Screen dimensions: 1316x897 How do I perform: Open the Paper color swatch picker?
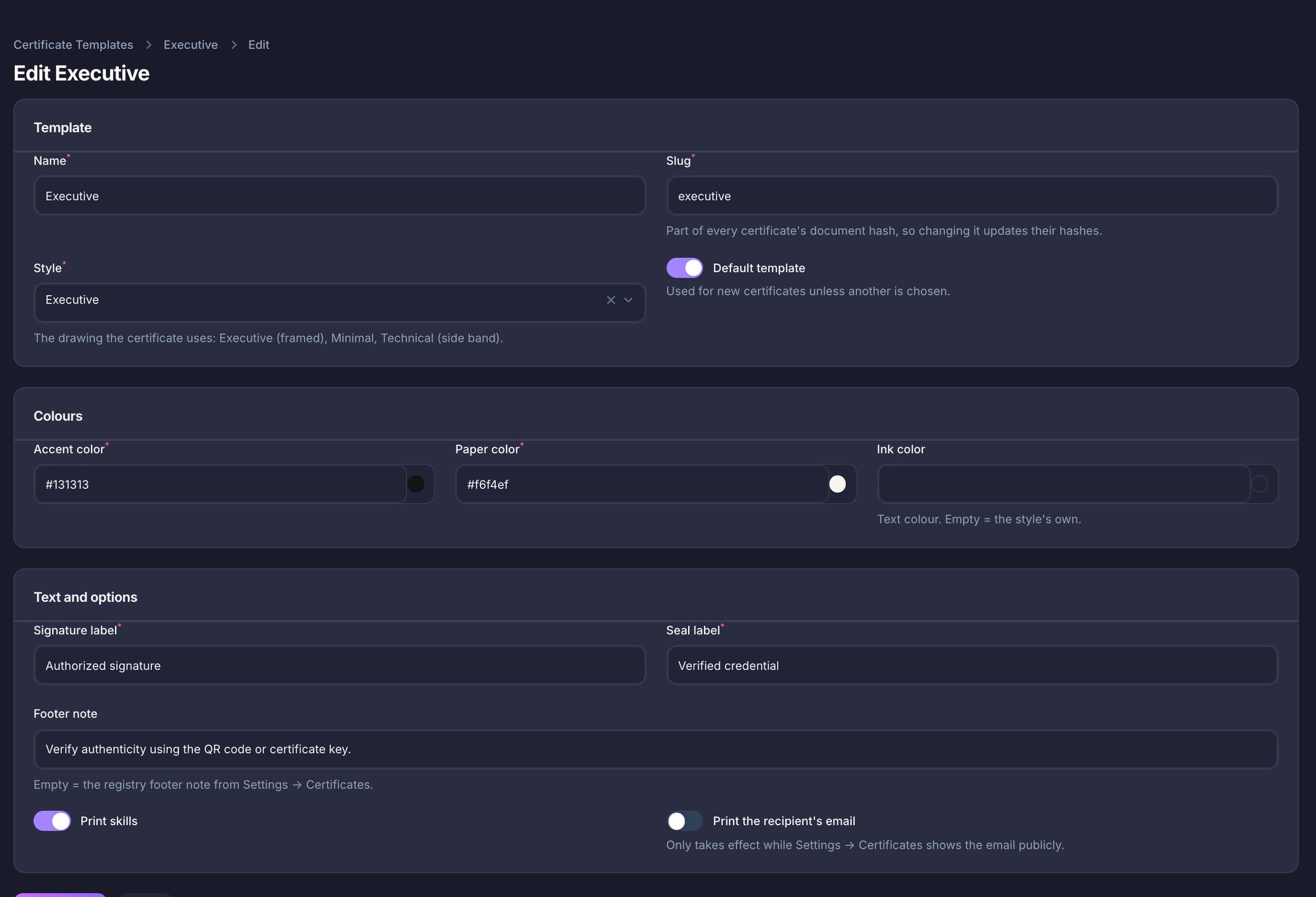click(837, 484)
